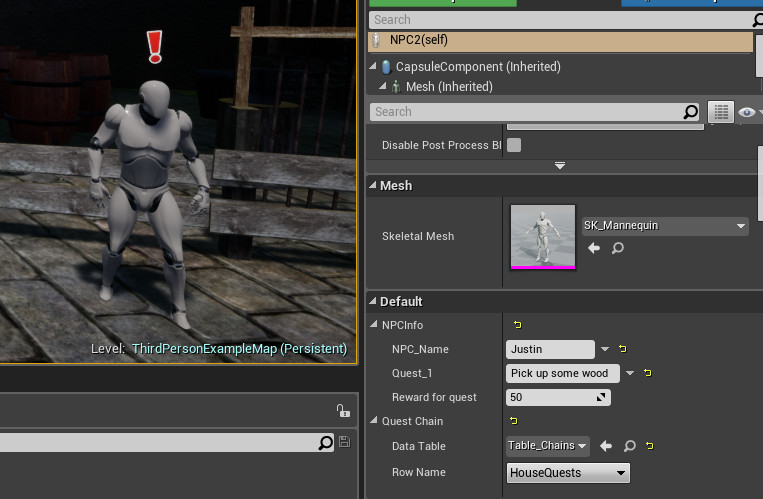Viewport: 763px width, 499px height.
Task: Click the red exclamation mark above NPC
Action: click(x=155, y=47)
